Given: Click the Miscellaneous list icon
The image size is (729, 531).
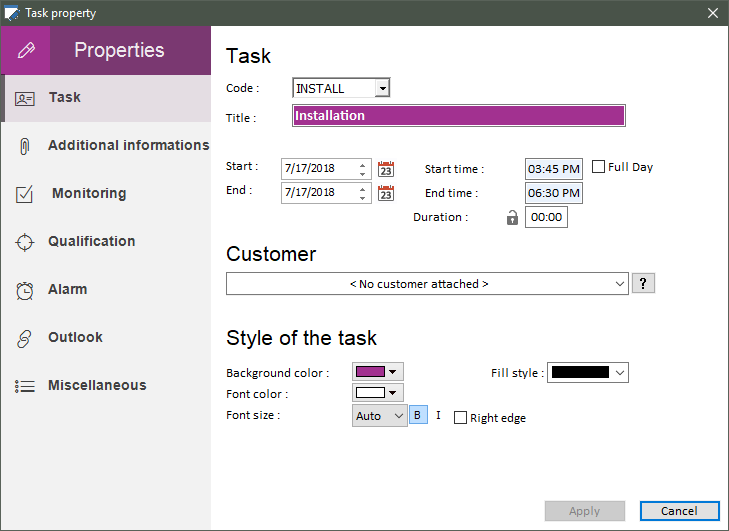Looking at the screenshot, I should (x=25, y=386).
